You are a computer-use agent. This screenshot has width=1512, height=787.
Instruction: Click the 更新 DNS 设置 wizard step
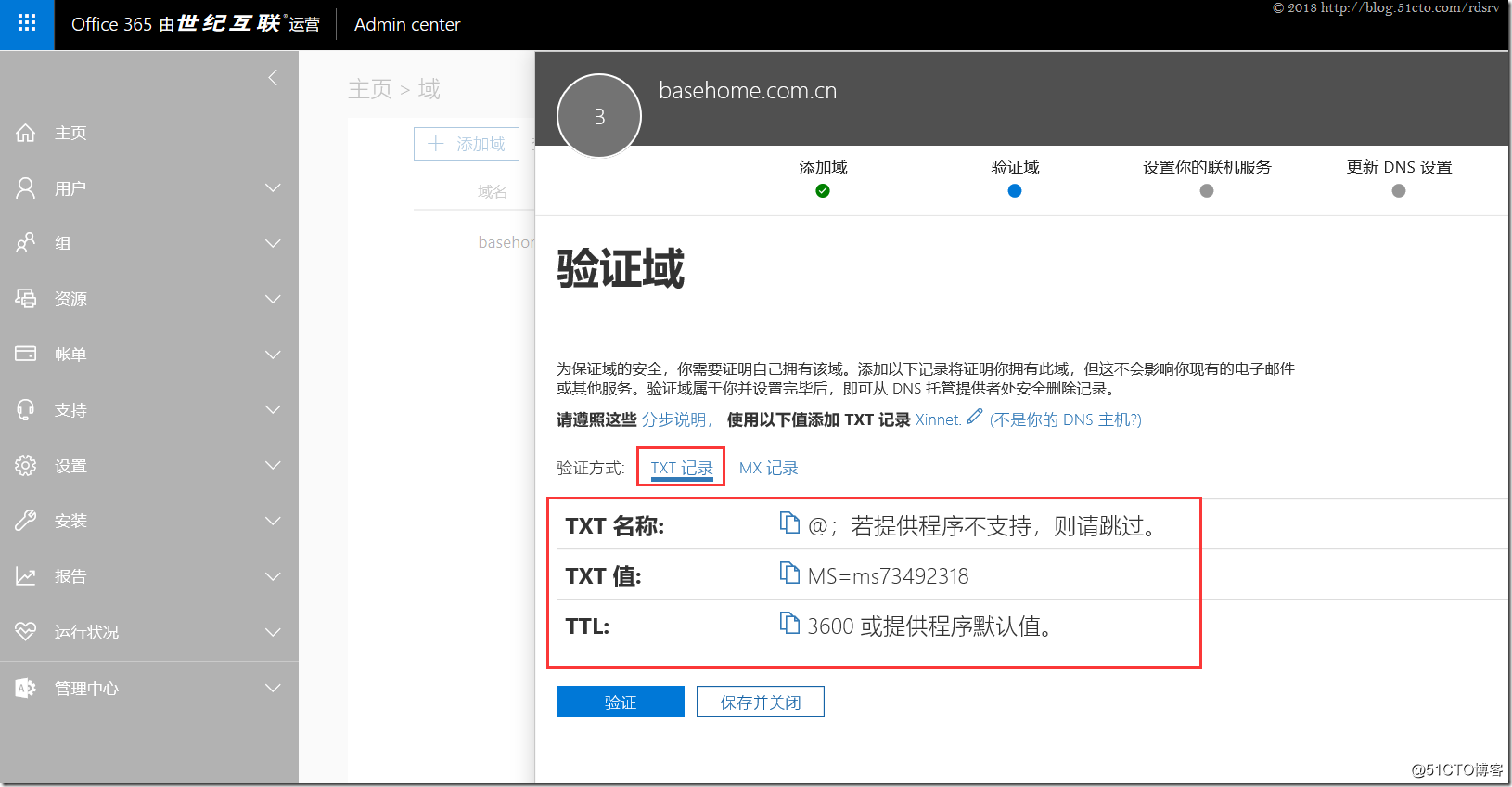click(x=1399, y=177)
